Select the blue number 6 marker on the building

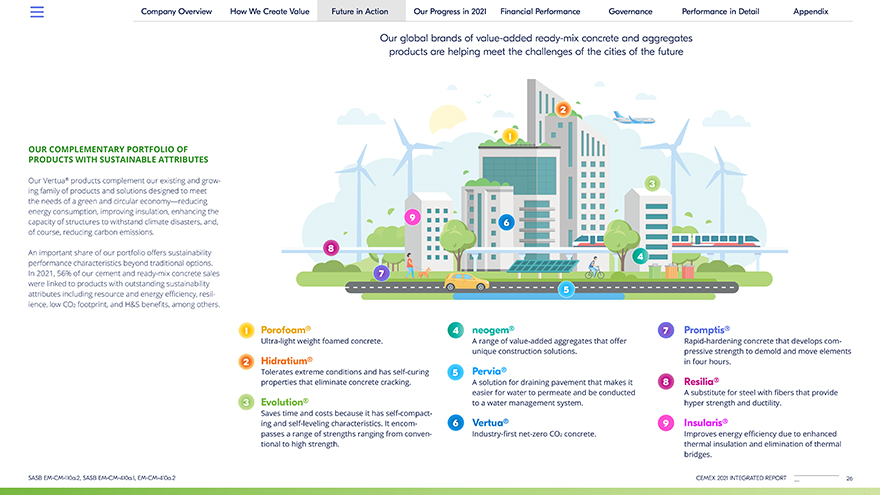pyautogui.click(x=507, y=222)
